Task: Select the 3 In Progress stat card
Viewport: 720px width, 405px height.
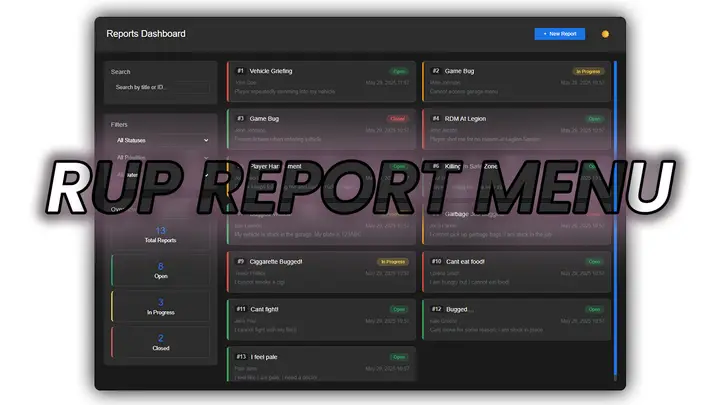Action: 161,306
